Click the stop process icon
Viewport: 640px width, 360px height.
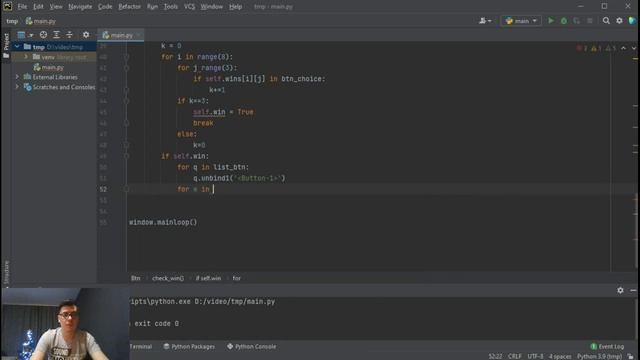(x=589, y=21)
